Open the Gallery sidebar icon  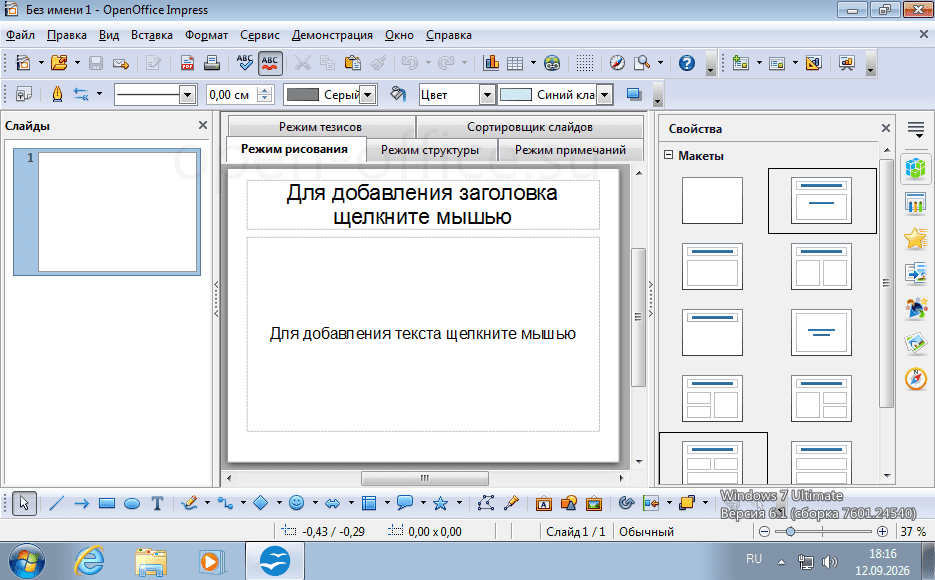915,343
